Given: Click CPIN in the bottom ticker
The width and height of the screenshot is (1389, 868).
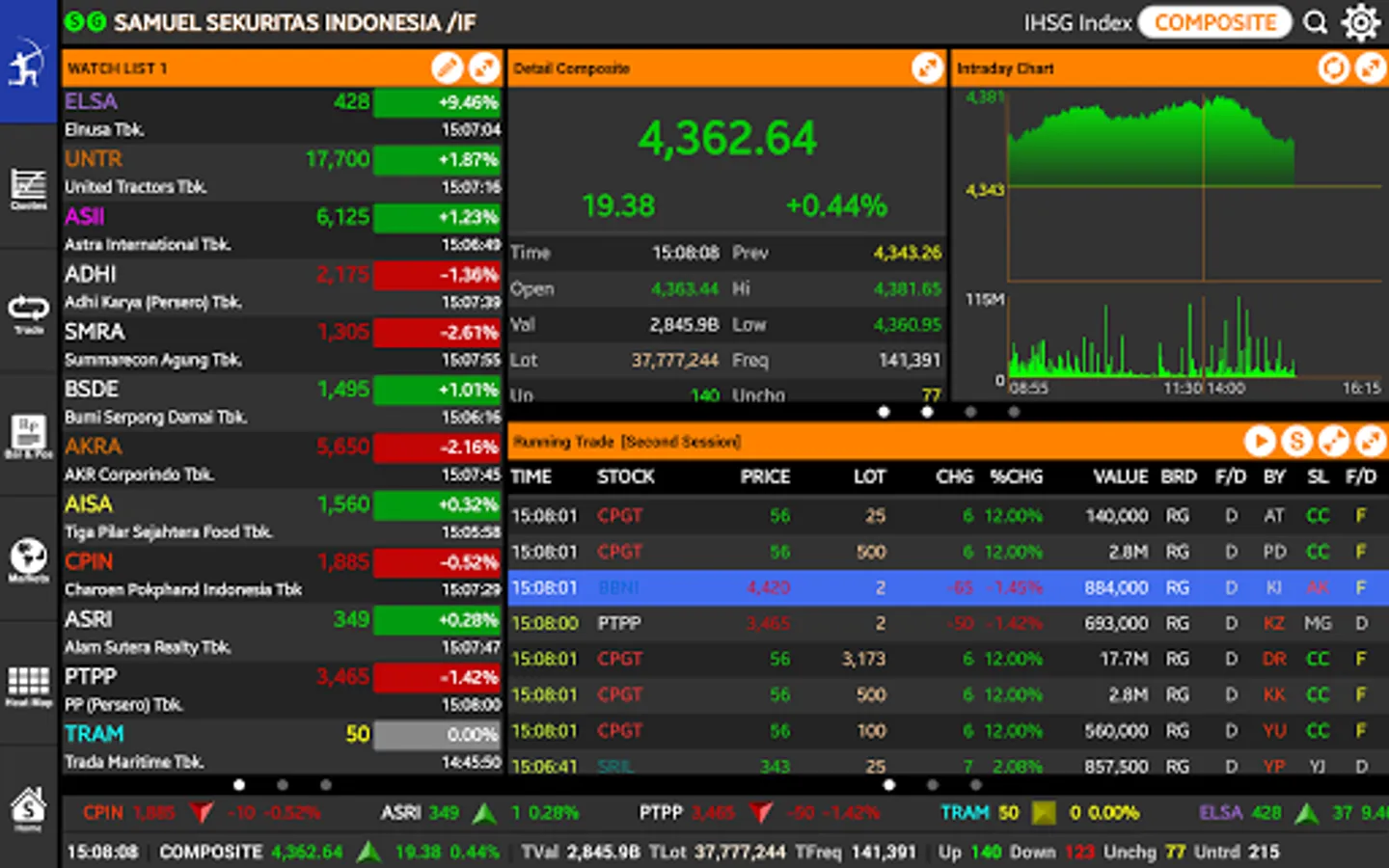Looking at the screenshot, I should coord(102,813).
